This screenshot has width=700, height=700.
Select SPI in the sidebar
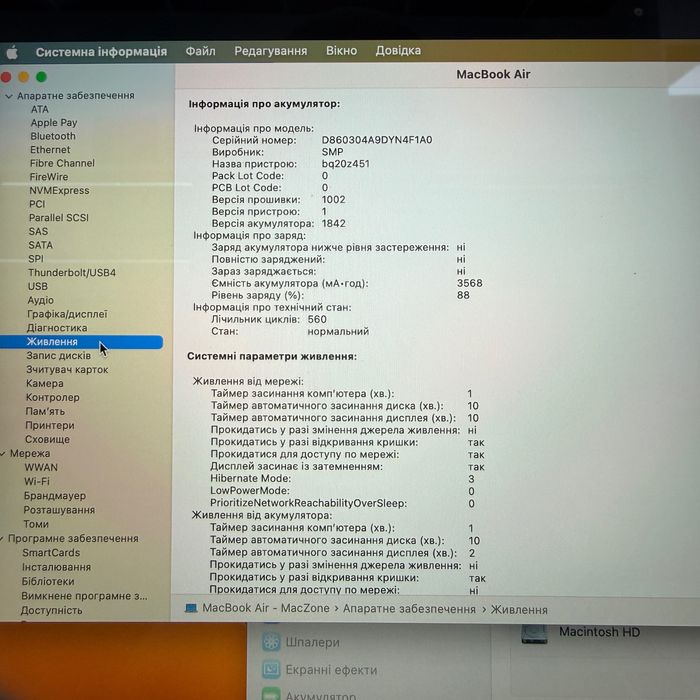[36, 259]
